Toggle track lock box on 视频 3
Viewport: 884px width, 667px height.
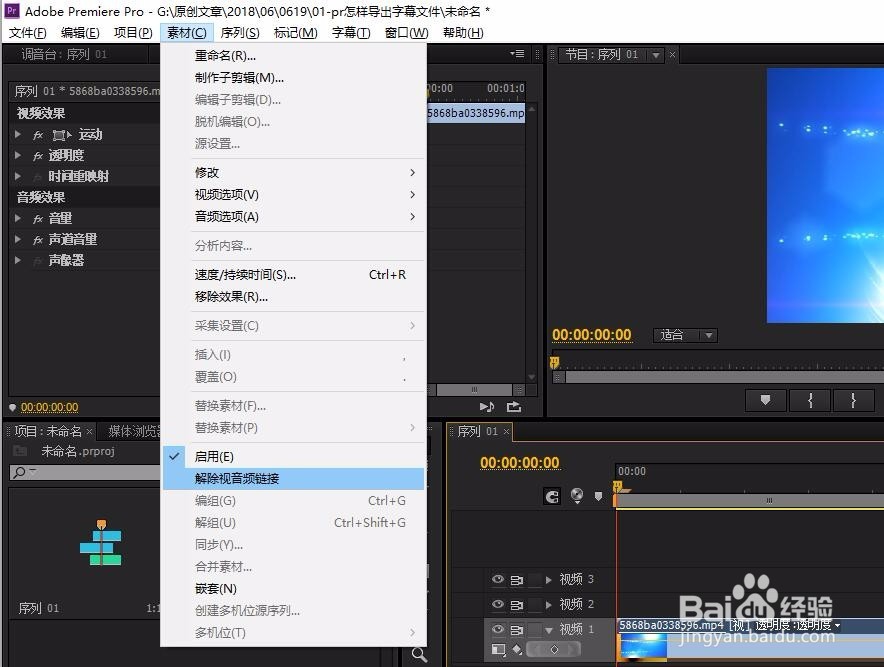534,580
